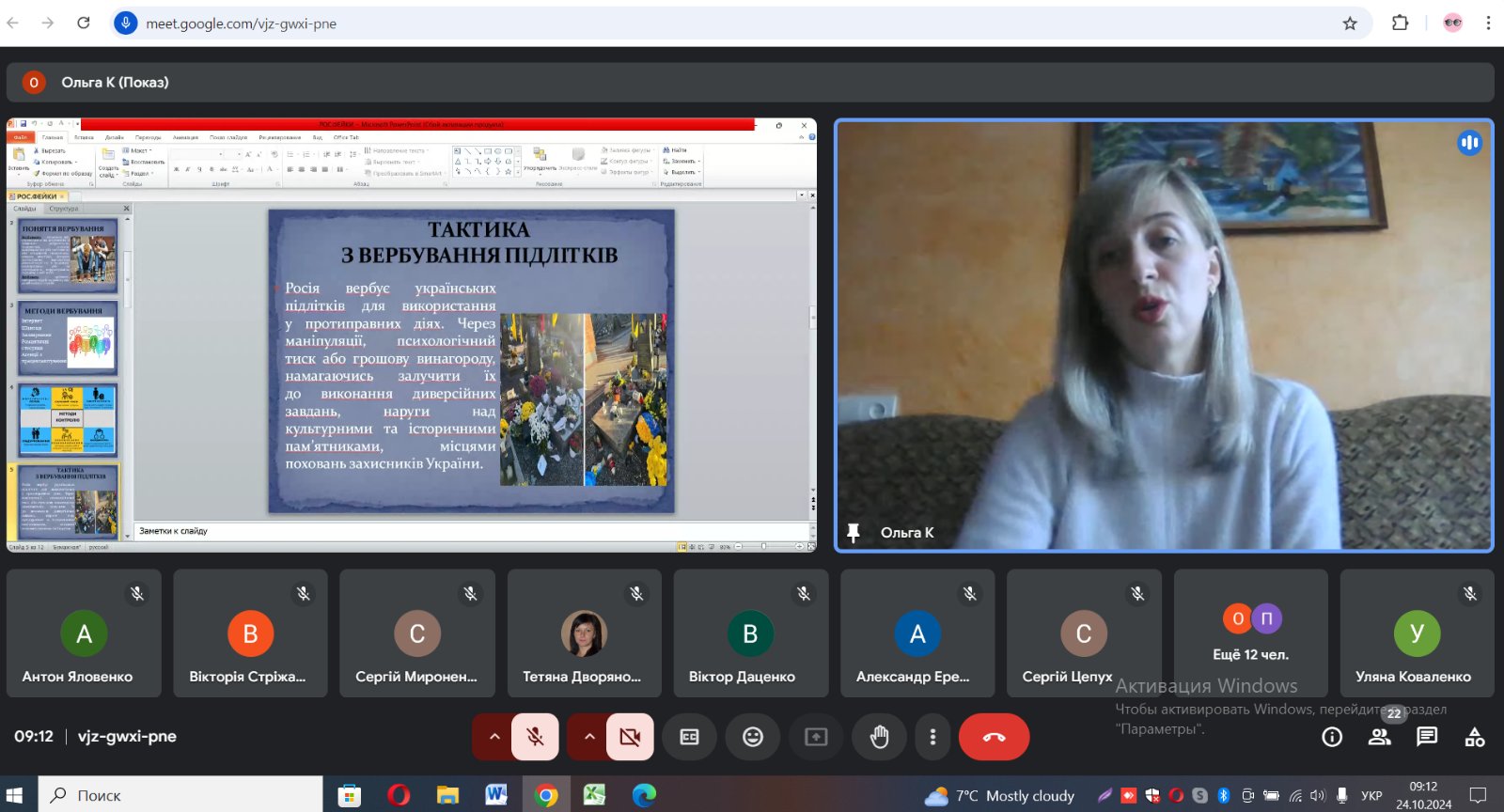
Task: Turn on the camera
Action: tap(630, 737)
